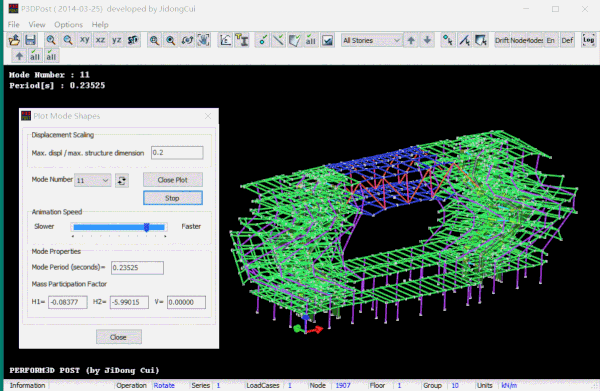This screenshot has height=391, width=600.
Task: Move up one story with arrow
Action: [x=411, y=40]
